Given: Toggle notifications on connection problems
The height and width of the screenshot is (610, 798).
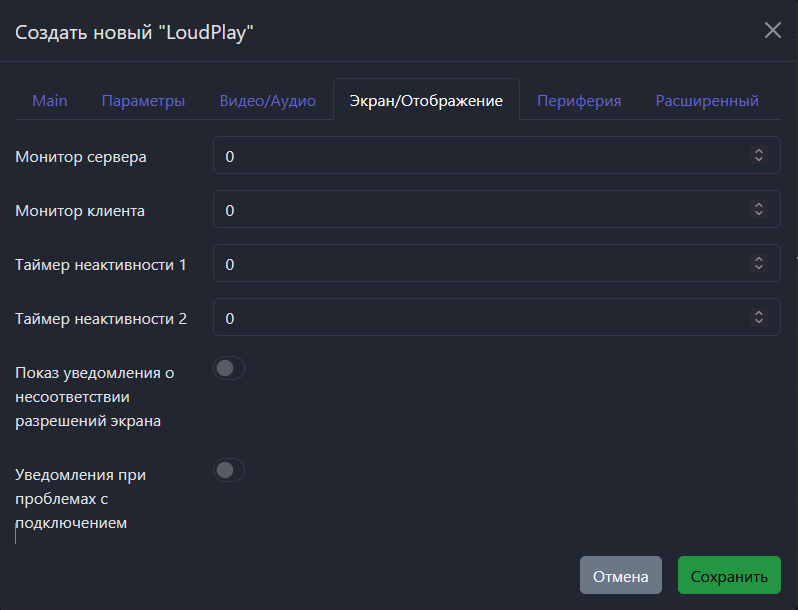Looking at the screenshot, I should tap(229, 470).
